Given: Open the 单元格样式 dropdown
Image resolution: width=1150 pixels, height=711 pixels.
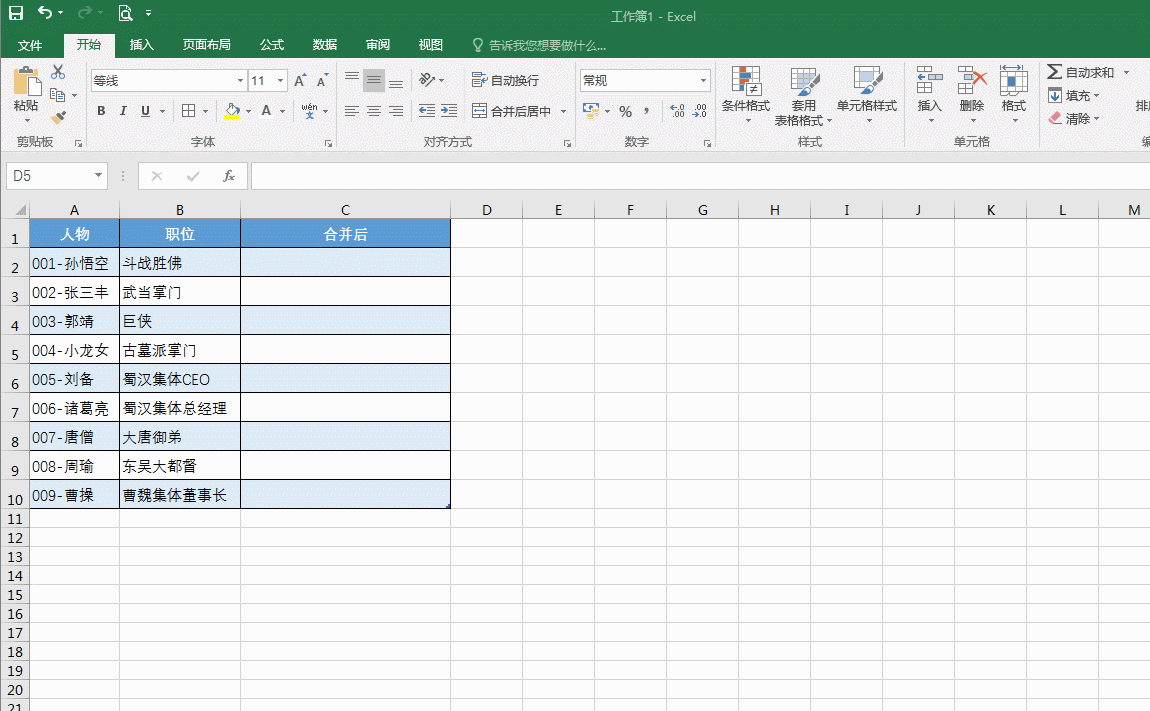Looking at the screenshot, I should (867, 94).
